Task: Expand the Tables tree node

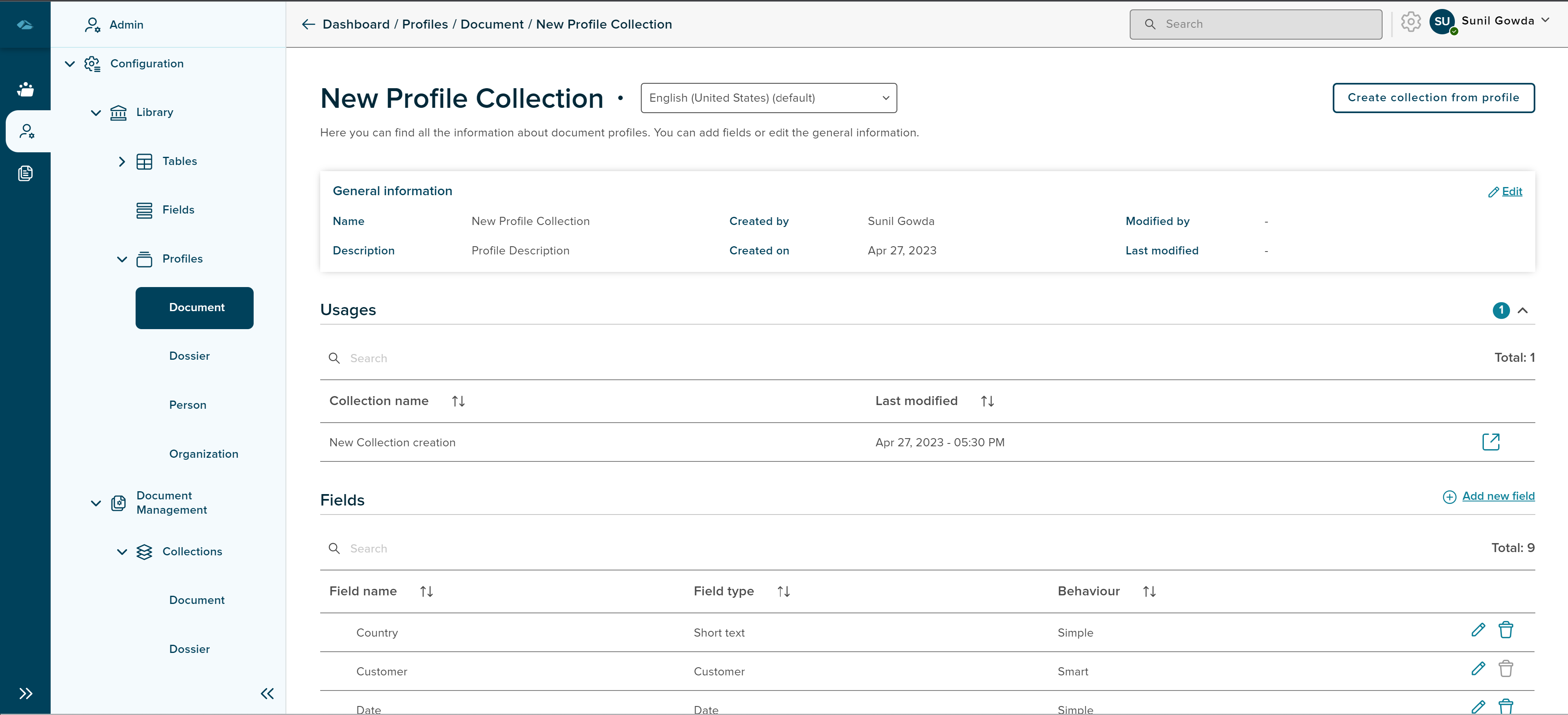Action: [x=122, y=161]
